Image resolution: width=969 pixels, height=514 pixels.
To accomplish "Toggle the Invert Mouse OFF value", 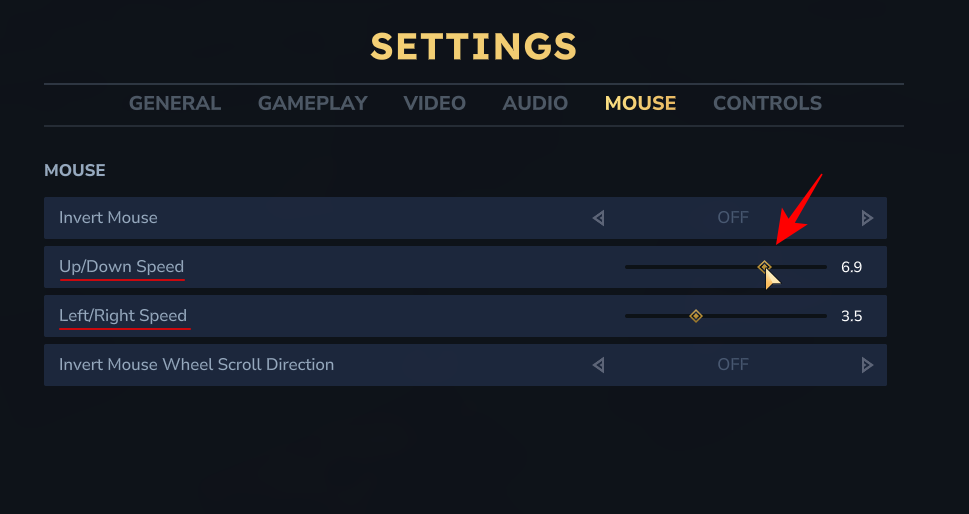I will [733, 218].
